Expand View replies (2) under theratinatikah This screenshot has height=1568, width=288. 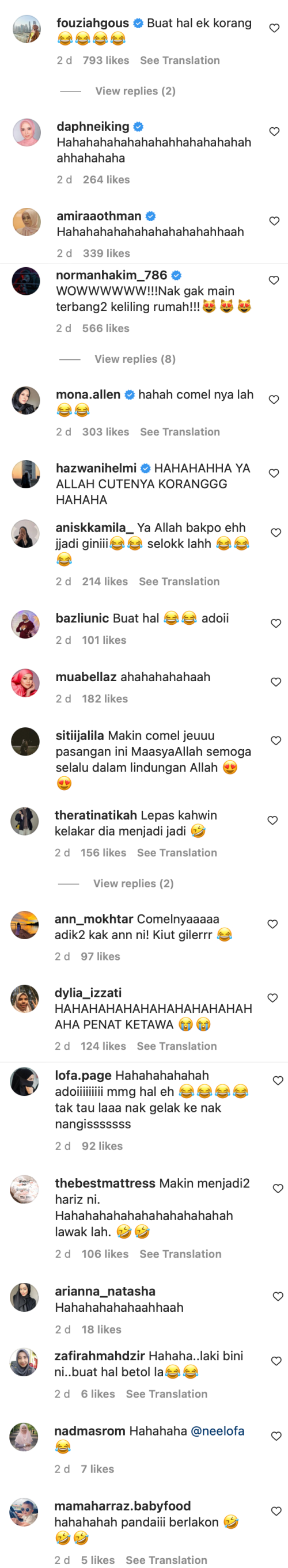[x=134, y=883]
